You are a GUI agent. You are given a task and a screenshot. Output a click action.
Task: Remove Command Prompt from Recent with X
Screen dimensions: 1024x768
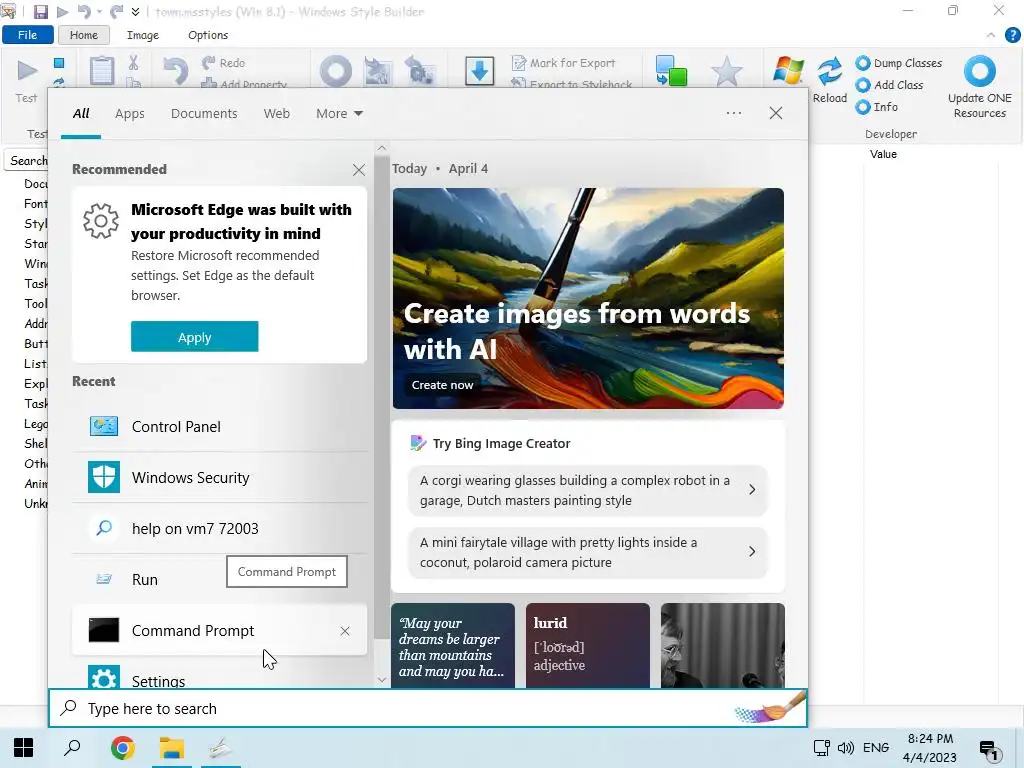(x=345, y=631)
